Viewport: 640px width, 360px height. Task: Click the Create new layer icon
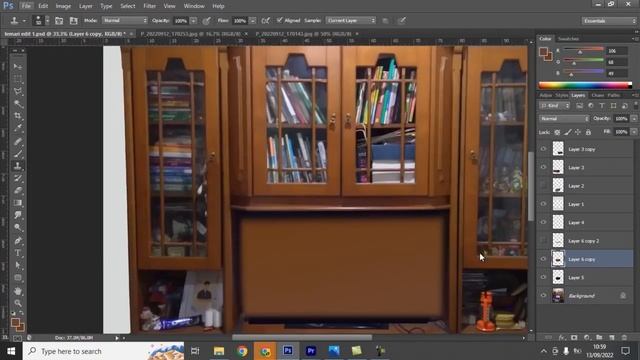pyautogui.click(x=612, y=338)
